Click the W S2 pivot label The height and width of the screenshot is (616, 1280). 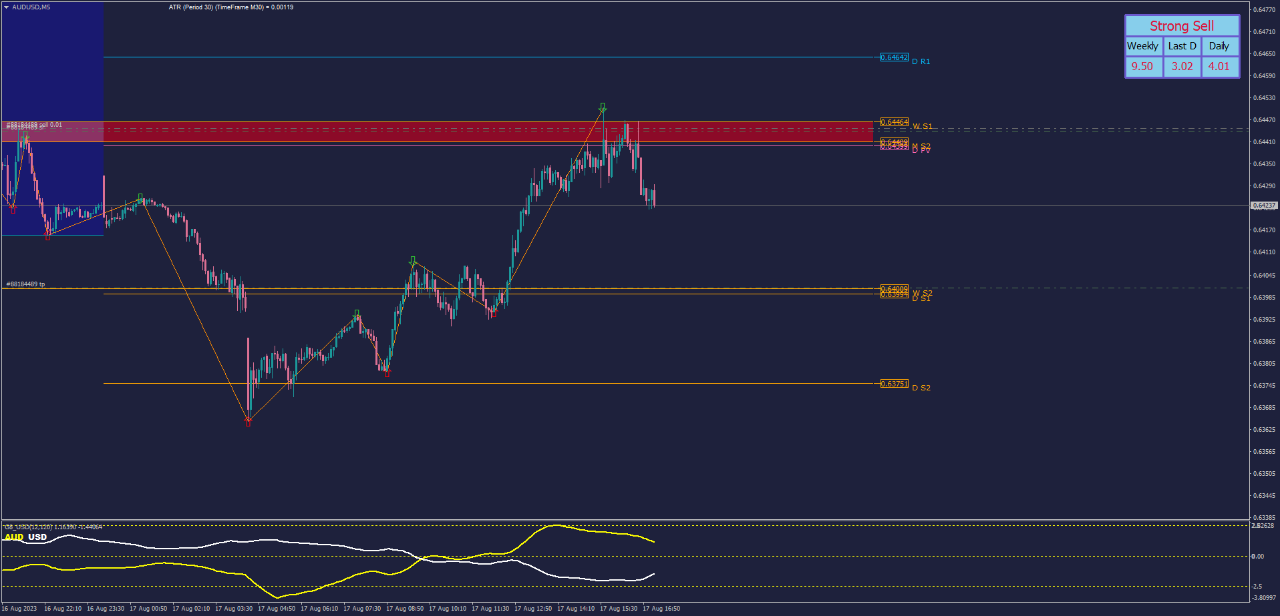[922, 293]
